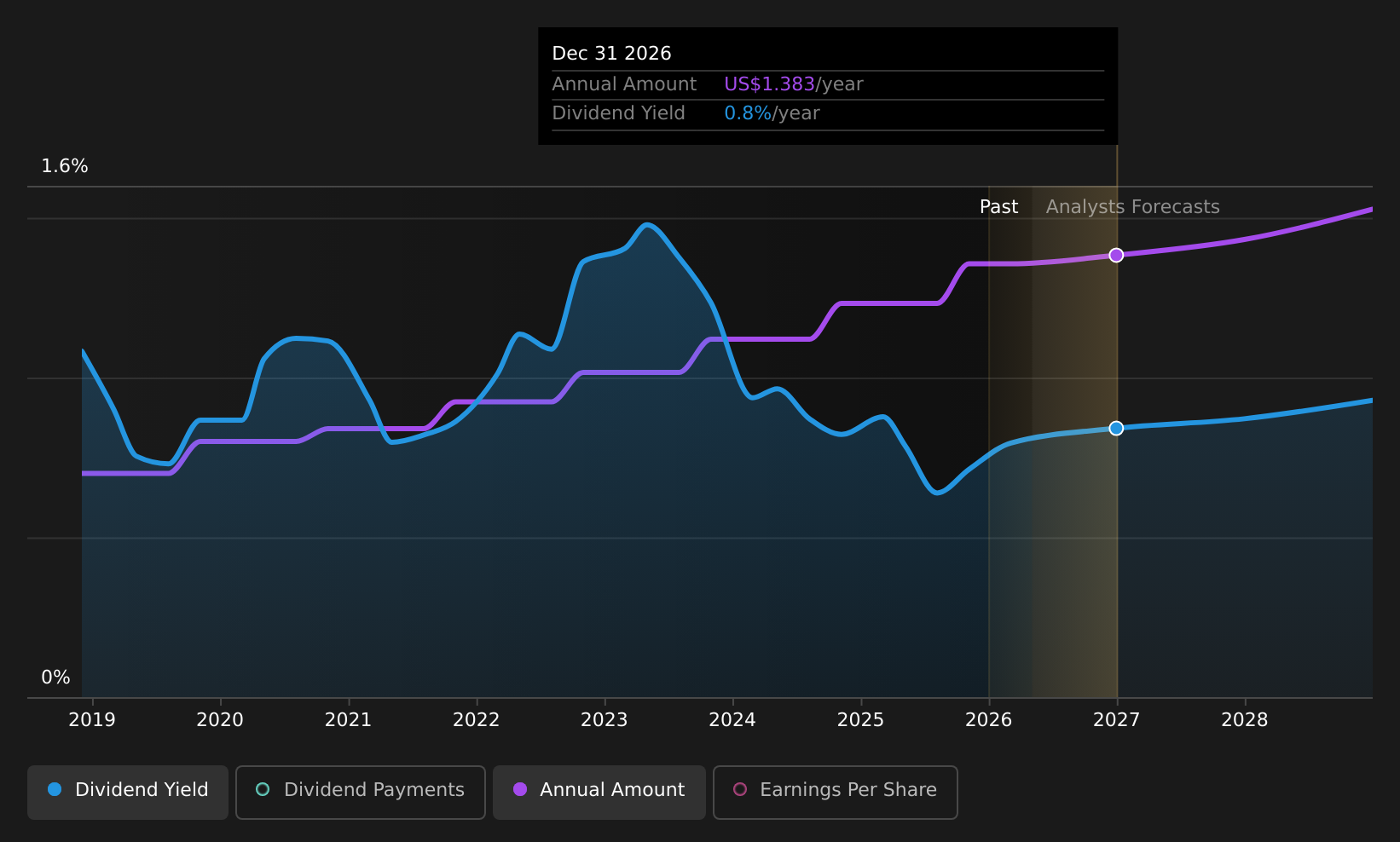
Task: Click the blue Dividend Yield data point at 2027
Action: click(1116, 428)
